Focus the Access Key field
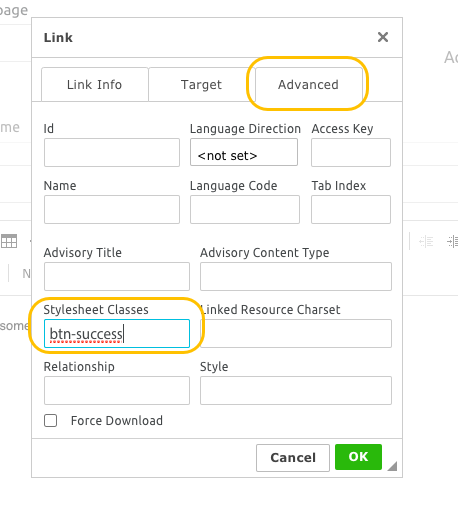 pos(351,153)
